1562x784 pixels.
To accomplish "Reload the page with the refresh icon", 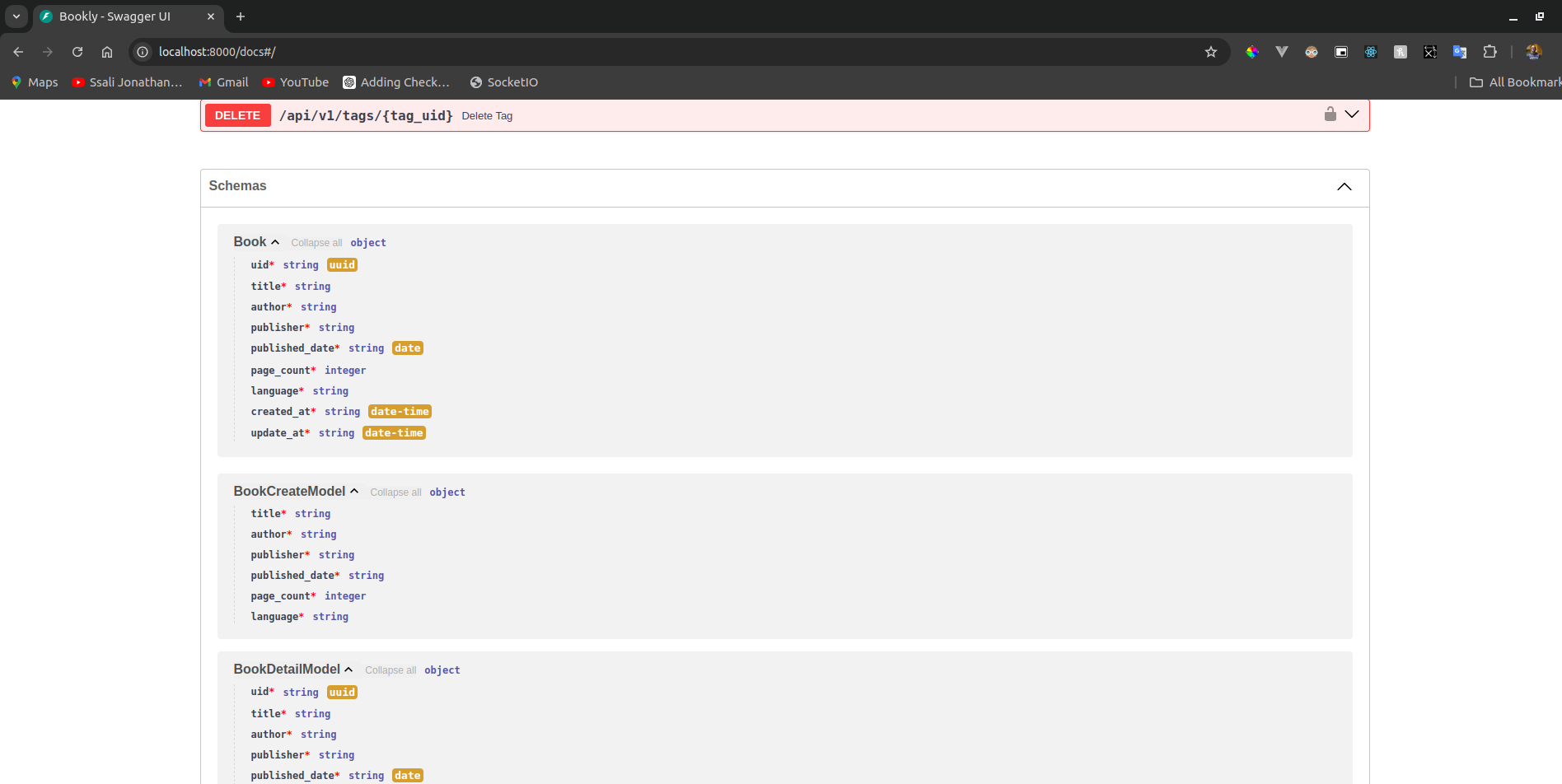I will point(77,52).
